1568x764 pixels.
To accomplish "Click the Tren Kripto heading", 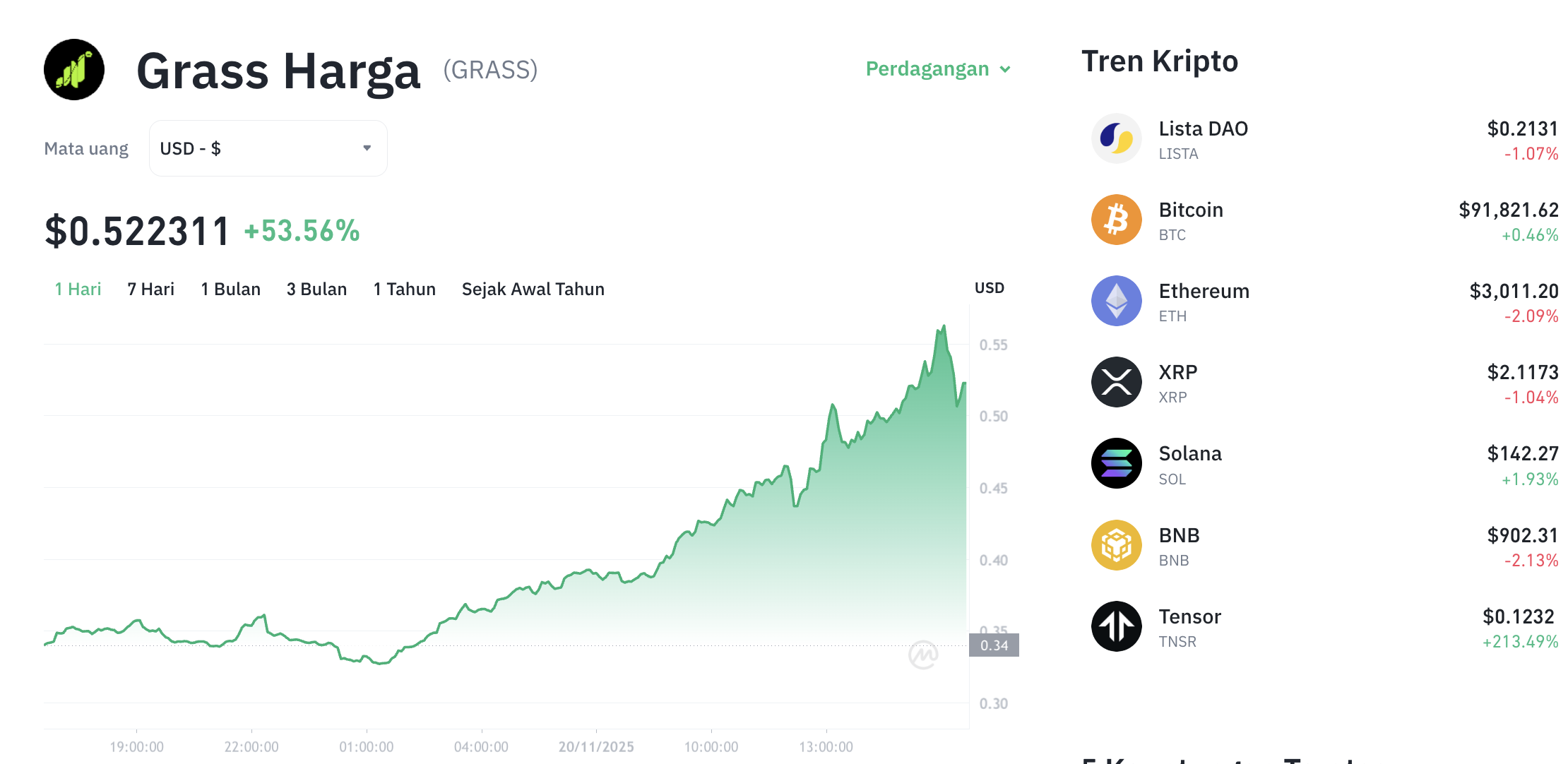I will (x=1158, y=61).
